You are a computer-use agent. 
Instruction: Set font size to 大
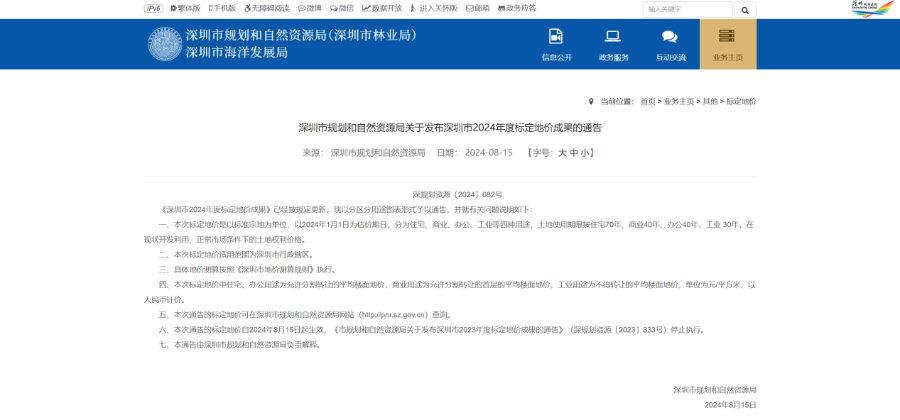pos(562,153)
